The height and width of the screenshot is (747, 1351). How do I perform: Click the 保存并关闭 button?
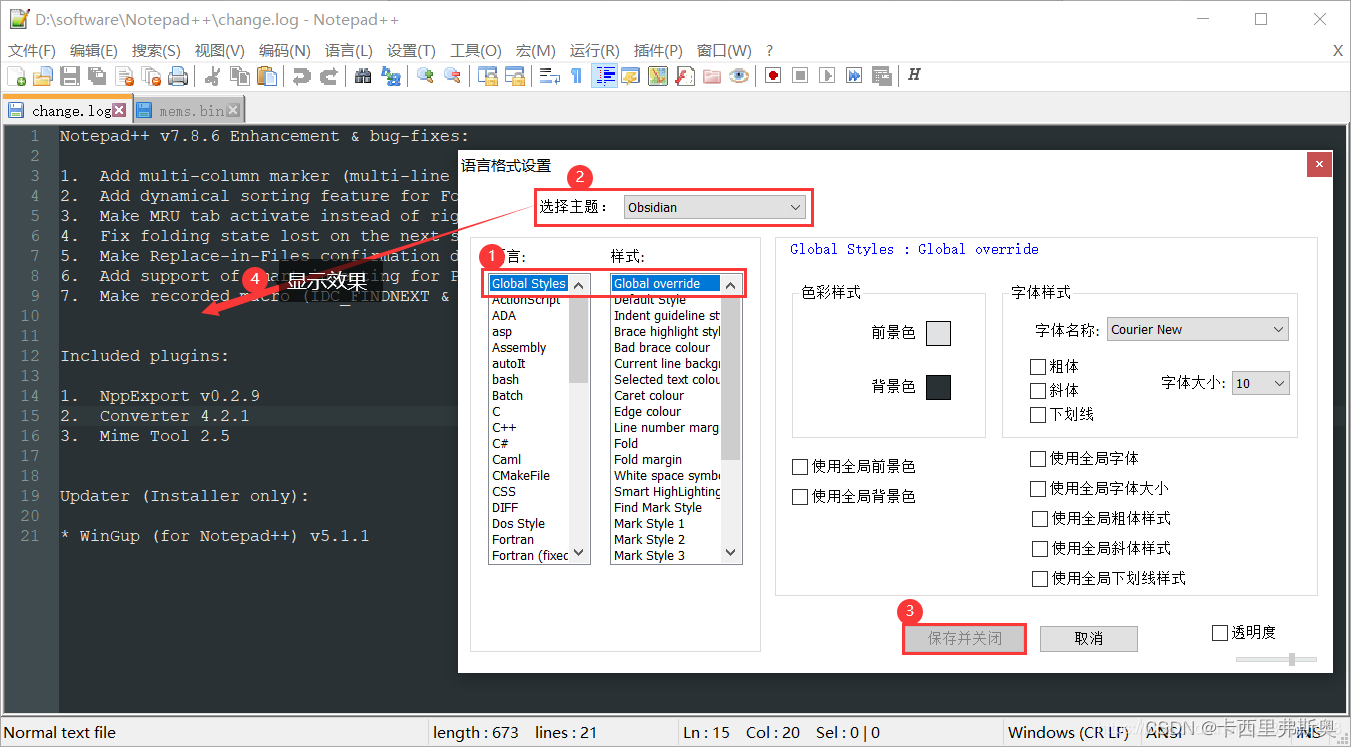pyautogui.click(x=963, y=638)
